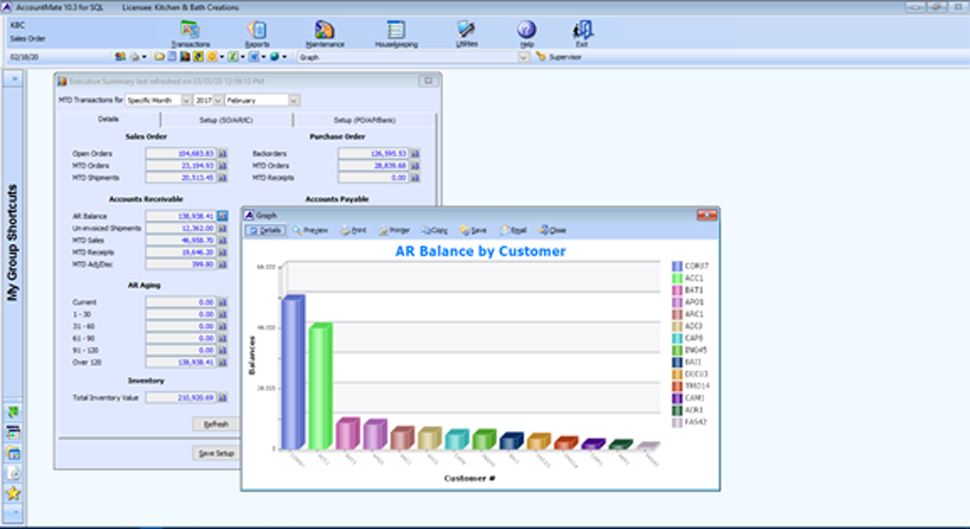Viewport: 970px width, 529px height.
Task: Click the Exit icon
Action: coord(583,32)
